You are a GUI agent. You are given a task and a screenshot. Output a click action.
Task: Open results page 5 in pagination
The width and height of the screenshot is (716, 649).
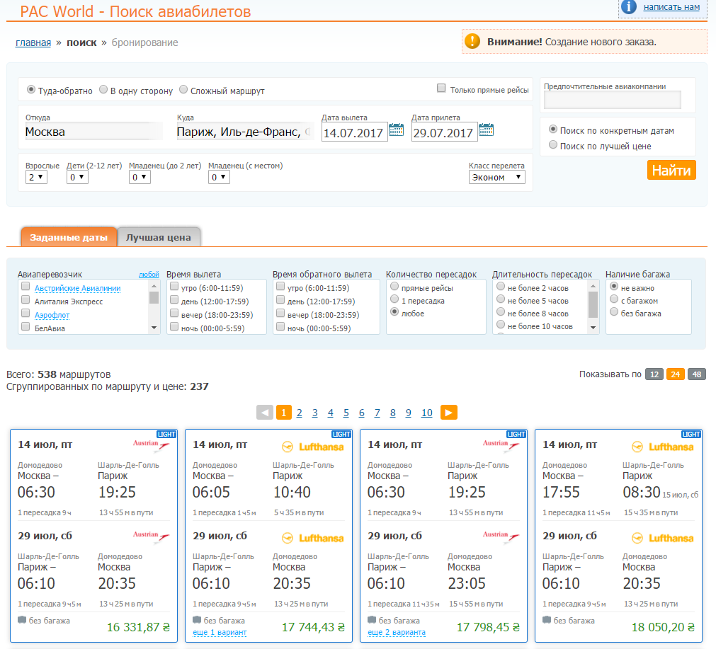(x=346, y=413)
